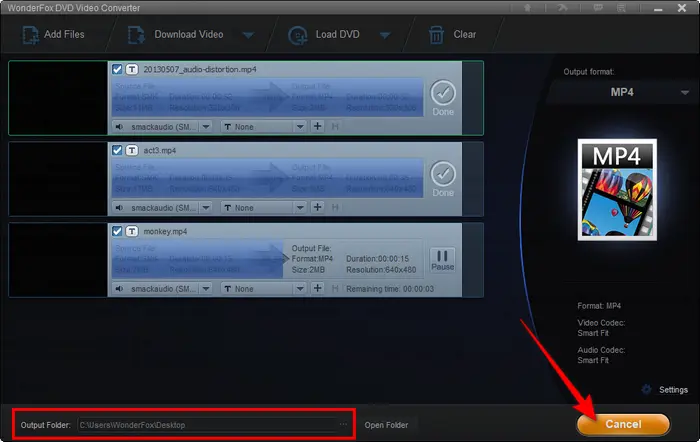700x442 pixels.
Task: Click the Video Codec: Smart Fit text
Action: point(601,328)
